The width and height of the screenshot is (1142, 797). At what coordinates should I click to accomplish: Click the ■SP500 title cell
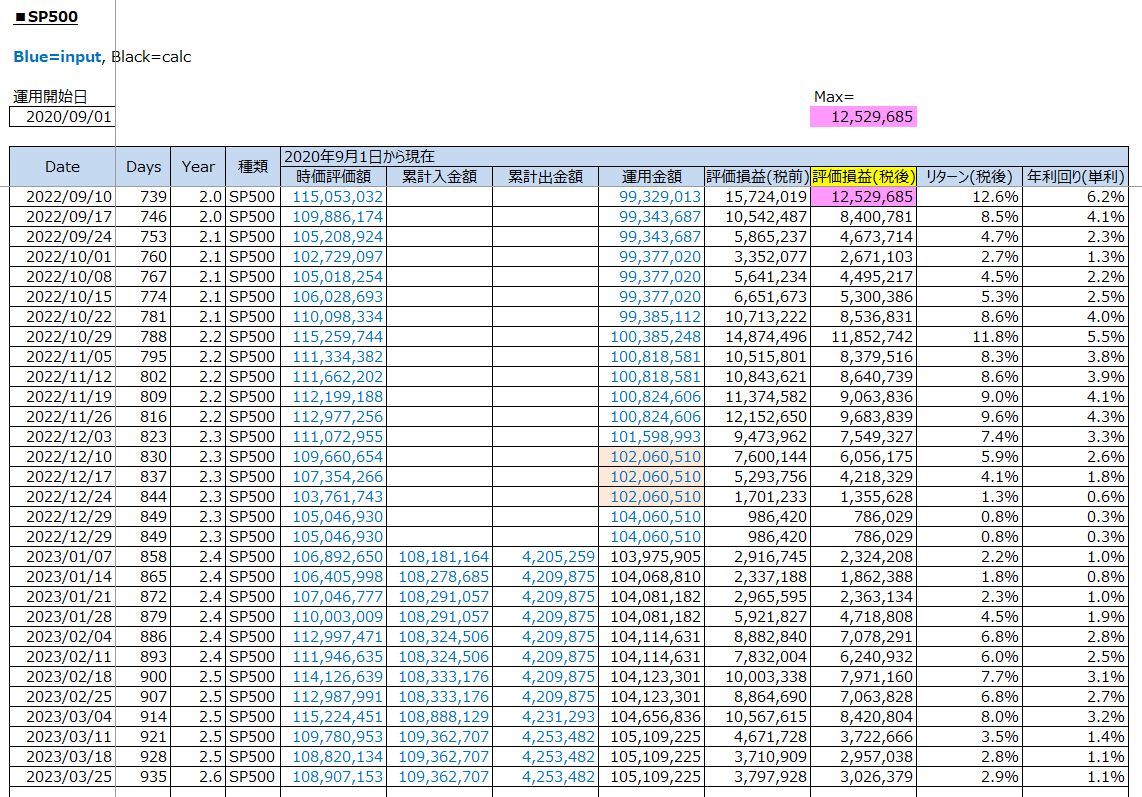(x=46, y=17)
